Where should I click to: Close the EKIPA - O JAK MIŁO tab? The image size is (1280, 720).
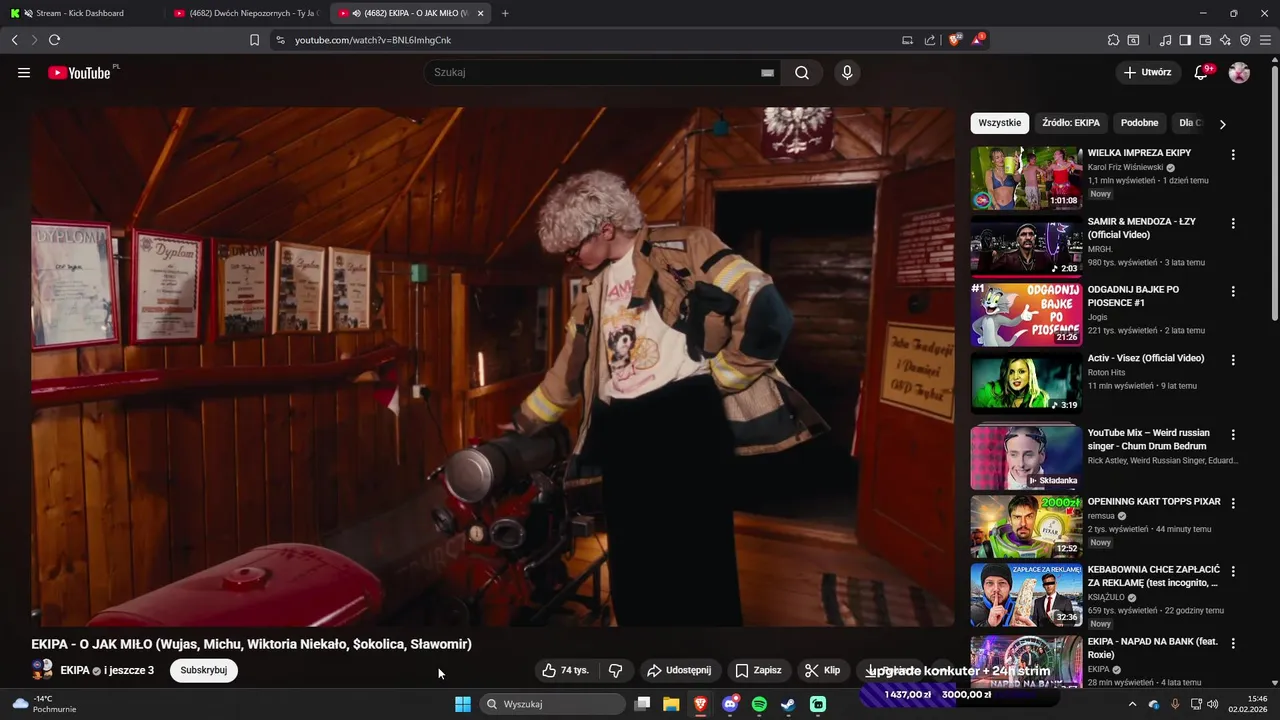coord(481,13)
